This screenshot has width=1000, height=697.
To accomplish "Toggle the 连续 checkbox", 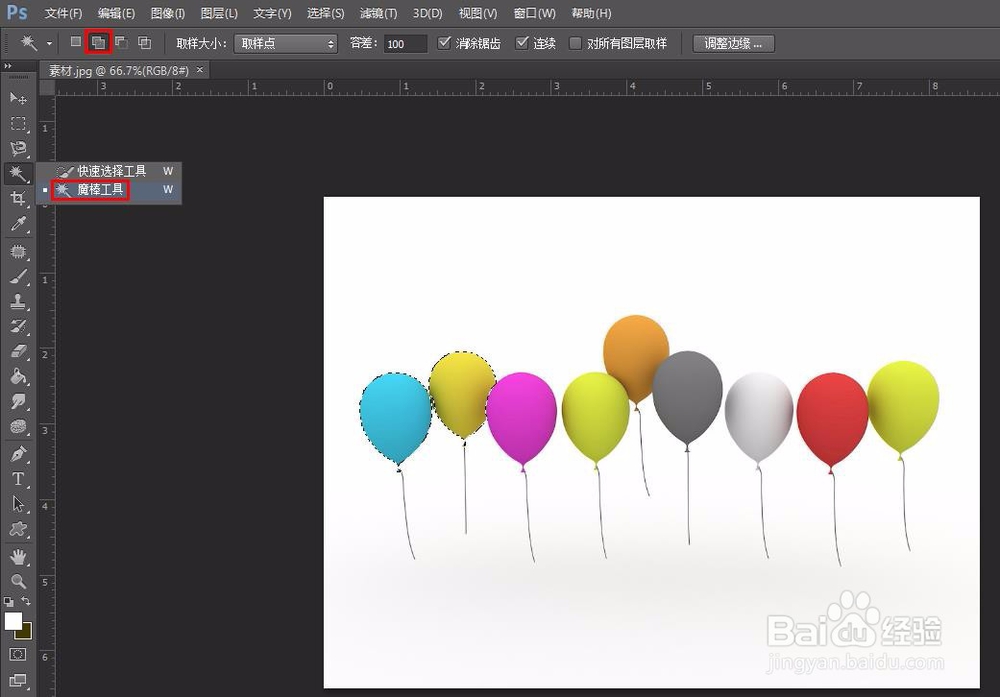I will [x=522, y=43].
